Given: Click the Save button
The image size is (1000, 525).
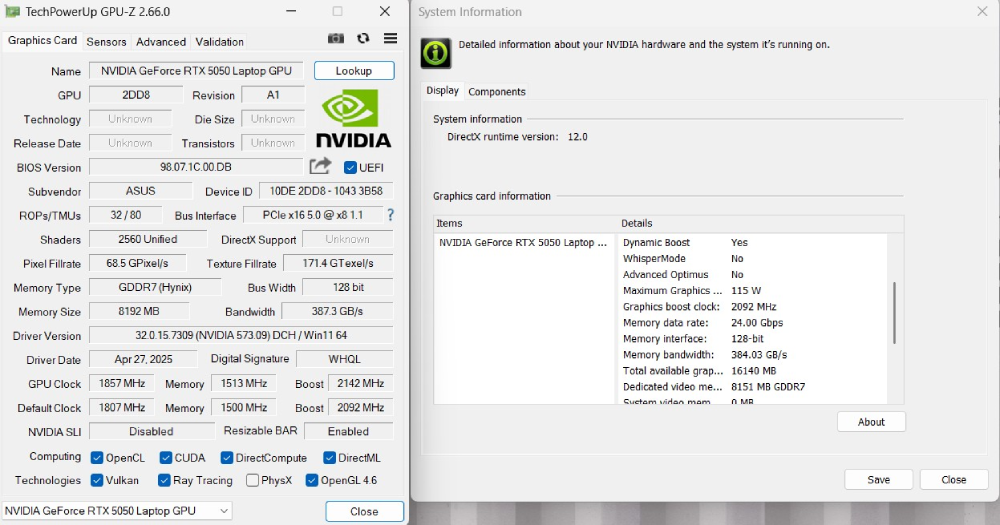Looking at the screenshot, I should coord(878,480).
